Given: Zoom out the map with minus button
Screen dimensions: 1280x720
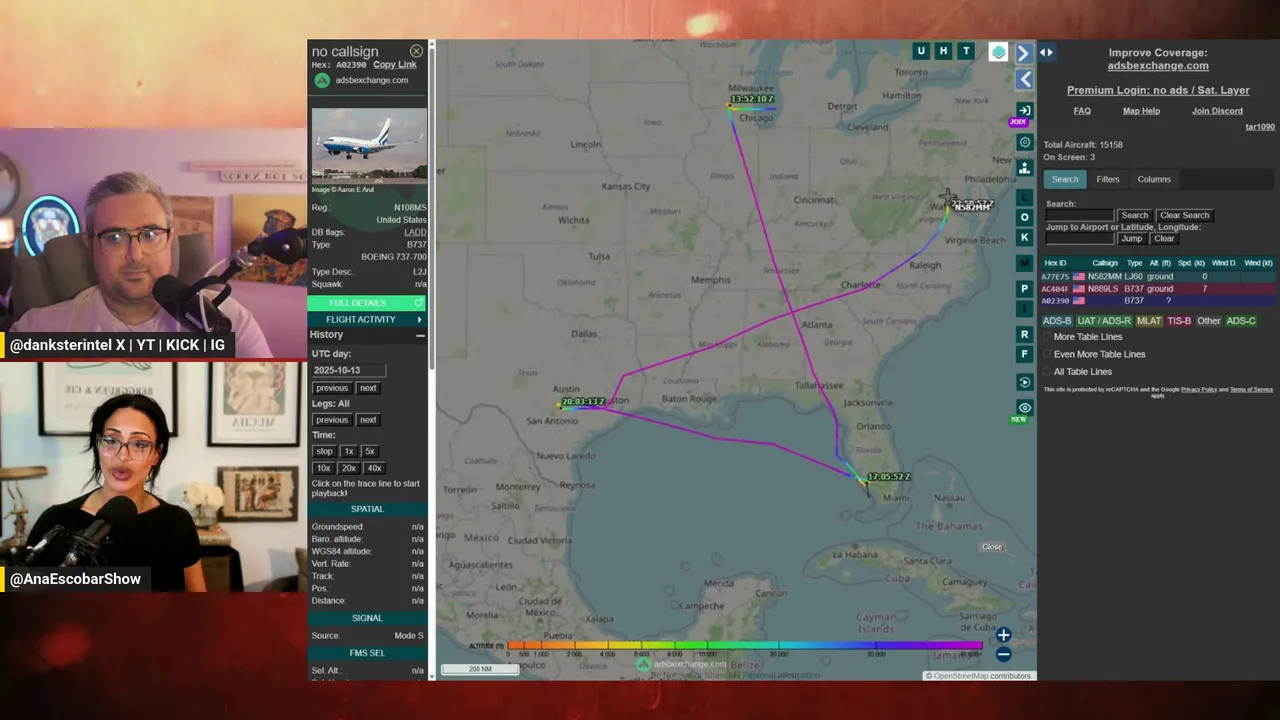Looking at the screenshot, I should [x=1003, y=654].
